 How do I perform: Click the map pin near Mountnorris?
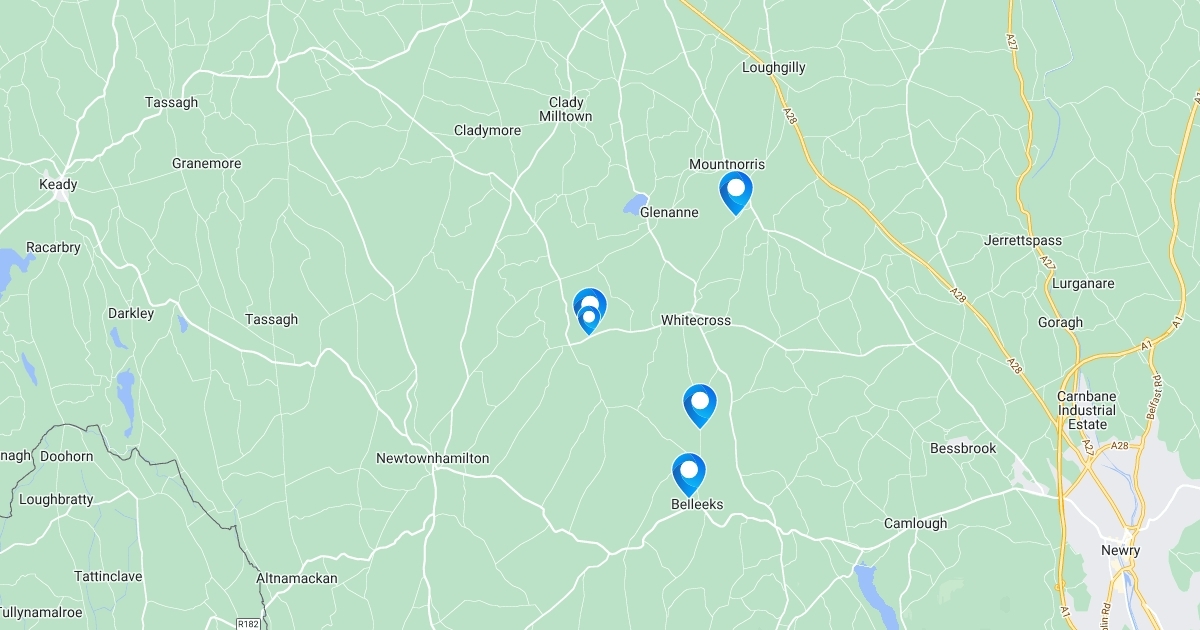tap(736, 191)
